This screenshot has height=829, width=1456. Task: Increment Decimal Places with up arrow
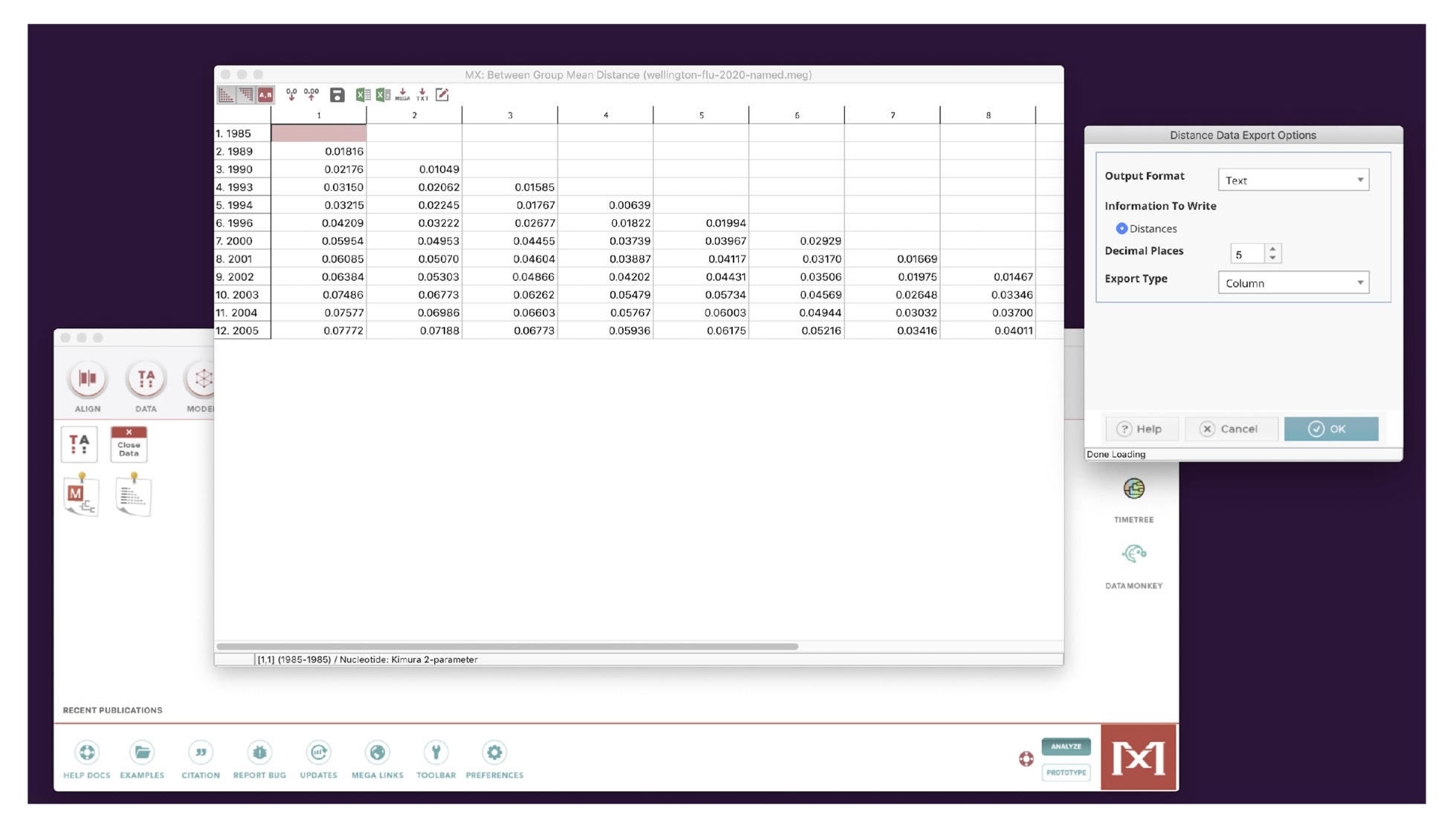(1273, 249)
